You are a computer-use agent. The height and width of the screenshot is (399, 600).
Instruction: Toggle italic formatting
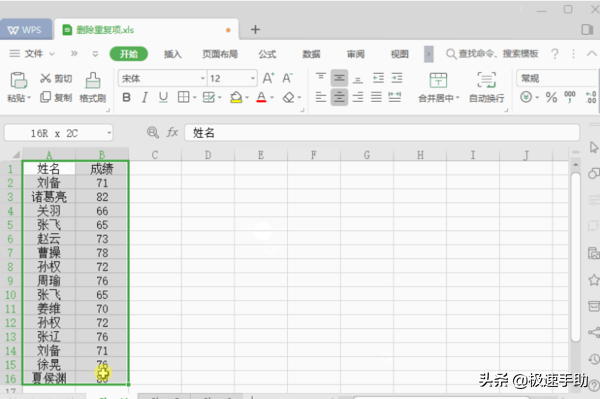[145, 98]
